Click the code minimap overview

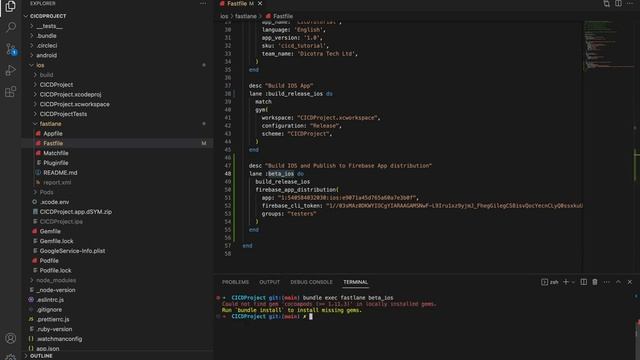coord(608,45)
